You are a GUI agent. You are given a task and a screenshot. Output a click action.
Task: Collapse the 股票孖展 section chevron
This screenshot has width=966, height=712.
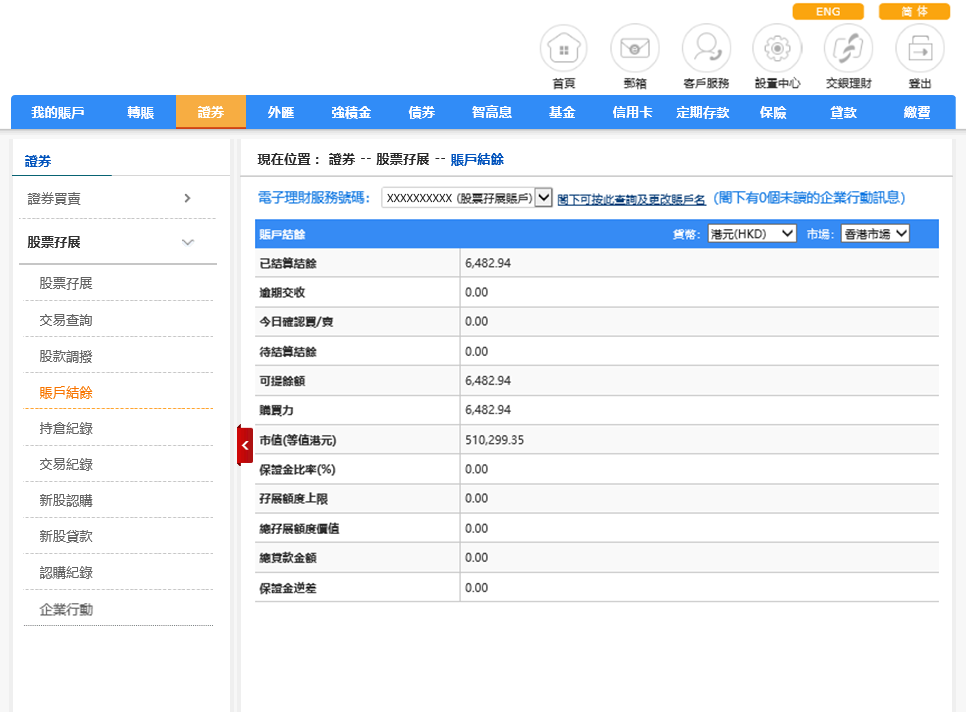click(x=187, y=242)
